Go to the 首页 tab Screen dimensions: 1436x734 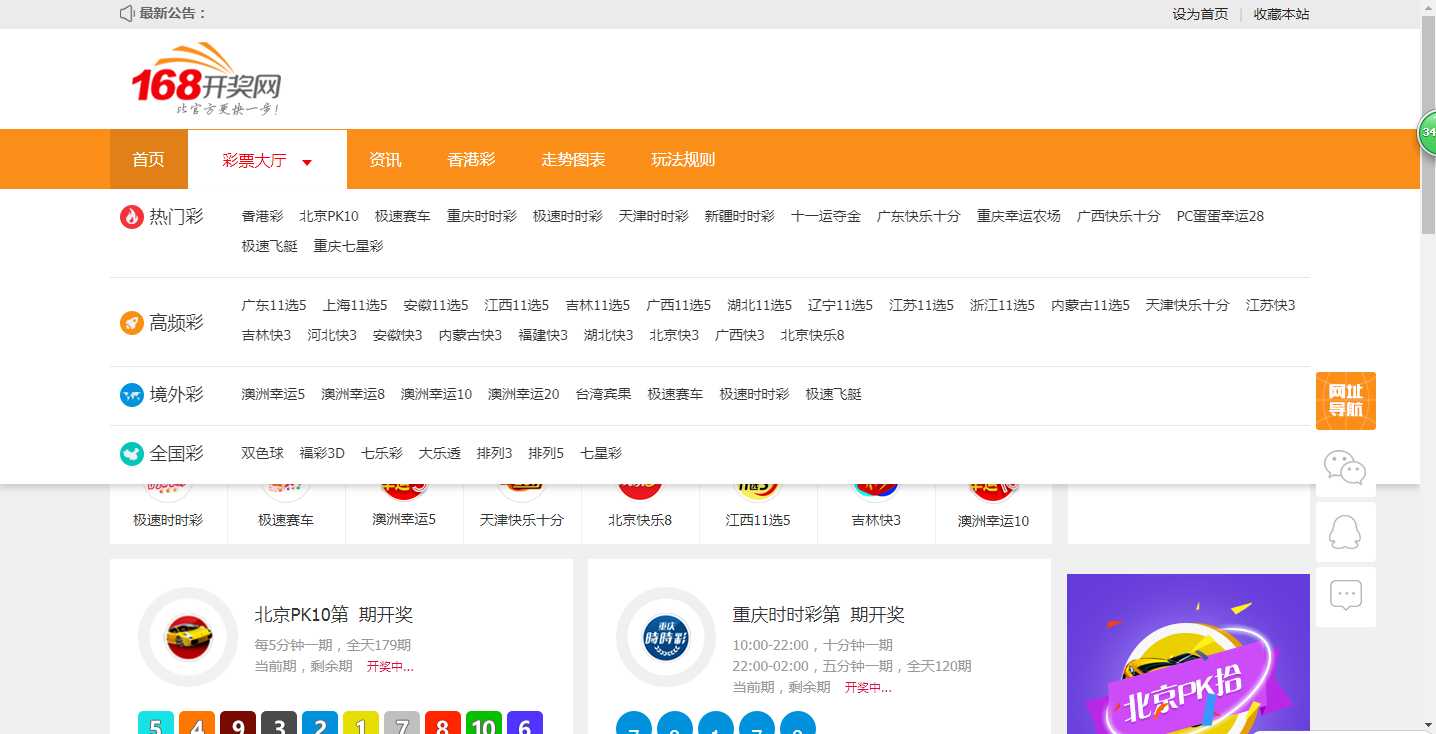tap(148, 159)
